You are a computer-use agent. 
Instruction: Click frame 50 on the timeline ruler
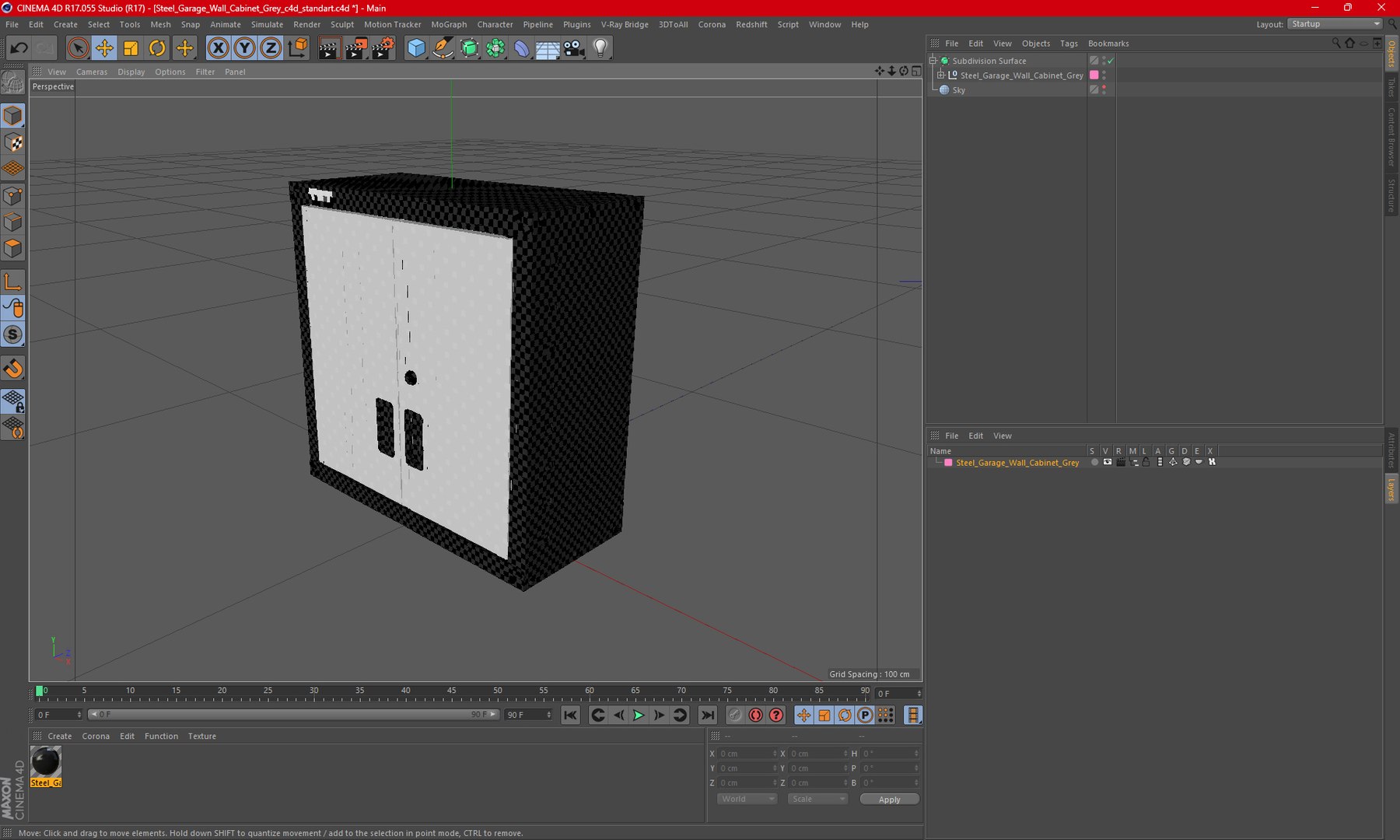(x=498, y=691)
